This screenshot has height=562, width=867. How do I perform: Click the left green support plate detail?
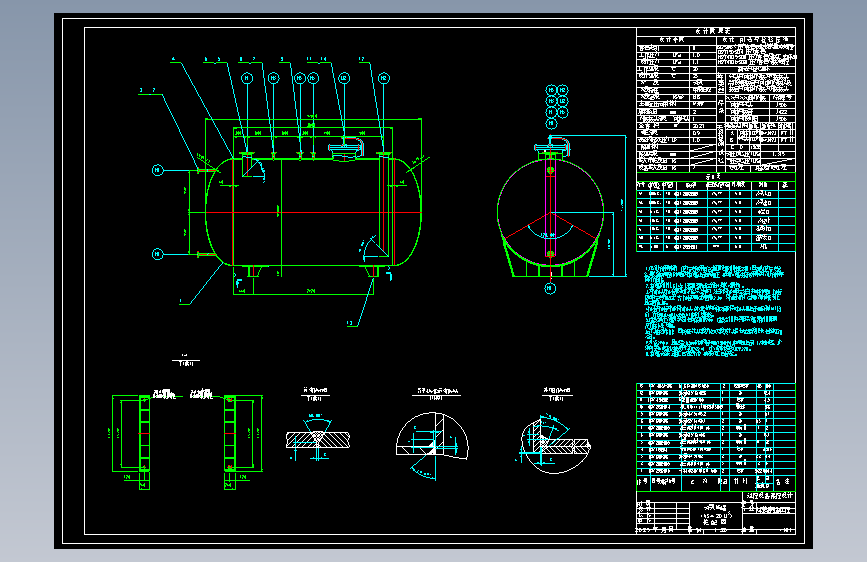[x=132, y=441]
